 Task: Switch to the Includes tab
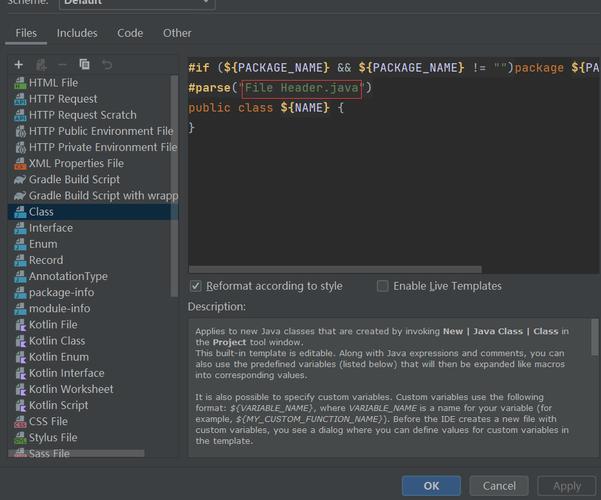[x=77, y=33]
